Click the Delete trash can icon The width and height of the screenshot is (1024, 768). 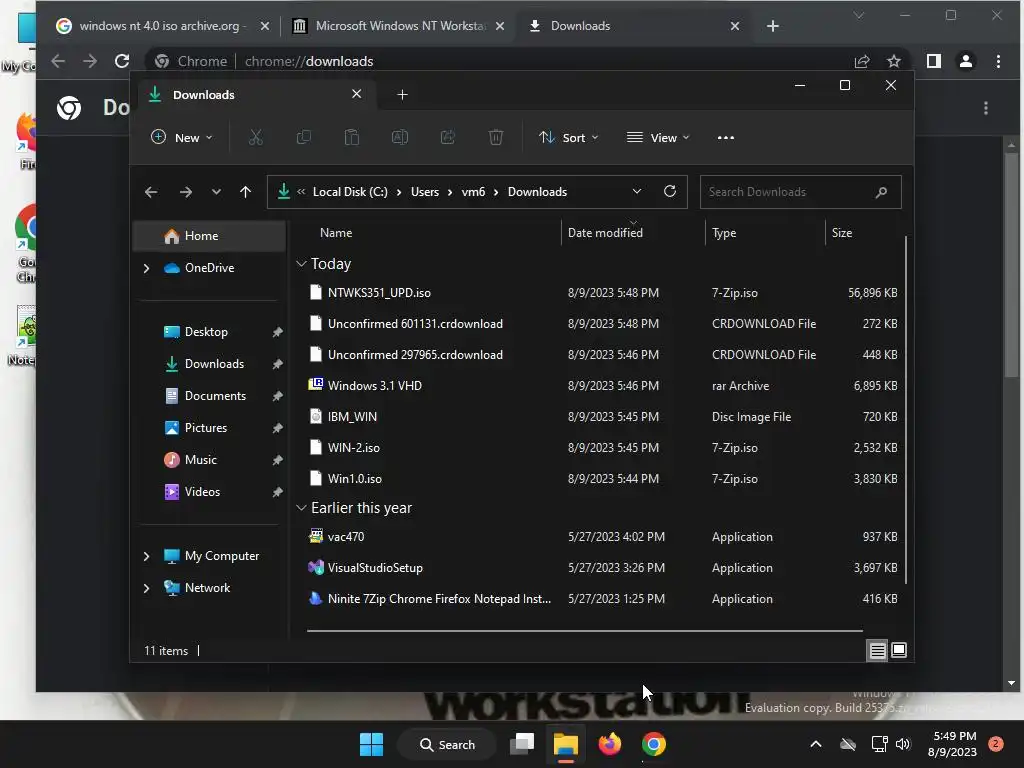tap(496, 138)
